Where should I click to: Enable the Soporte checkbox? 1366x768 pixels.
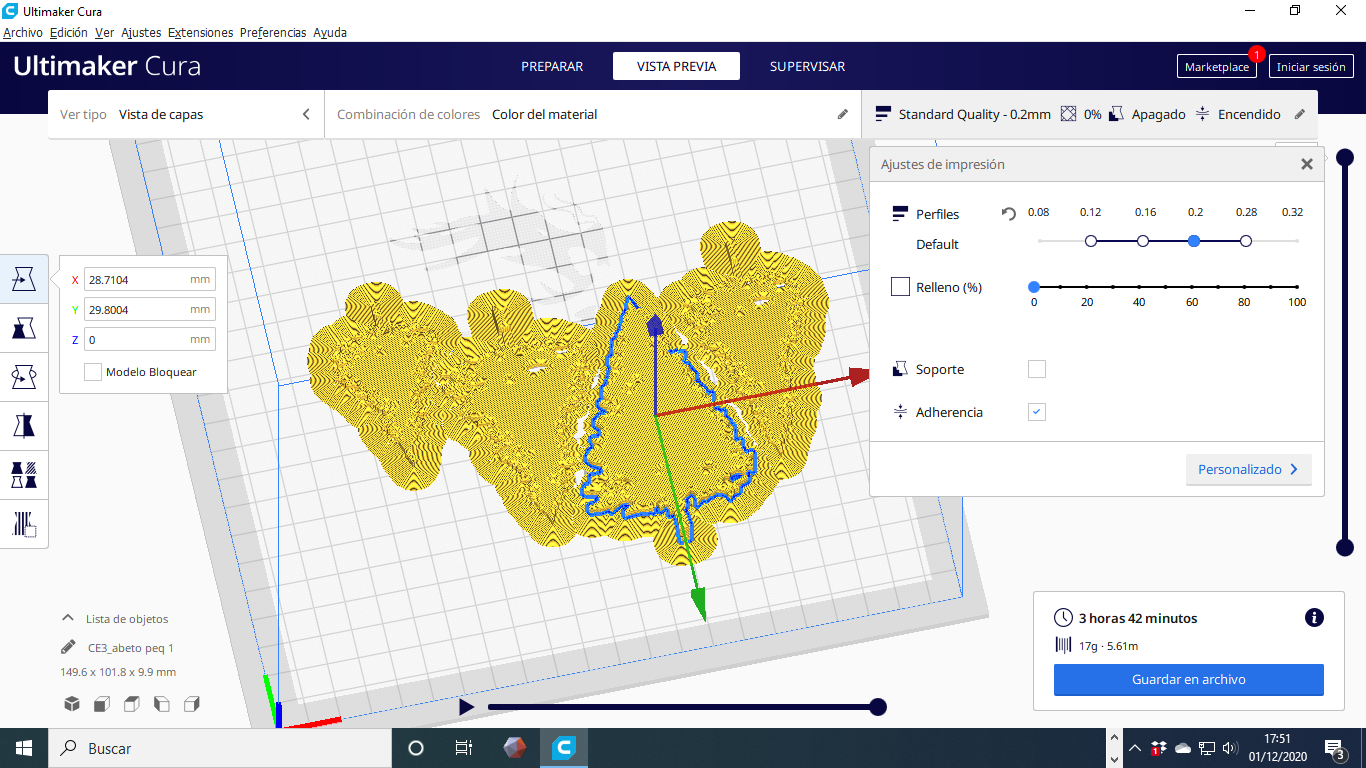[1037, 369]
